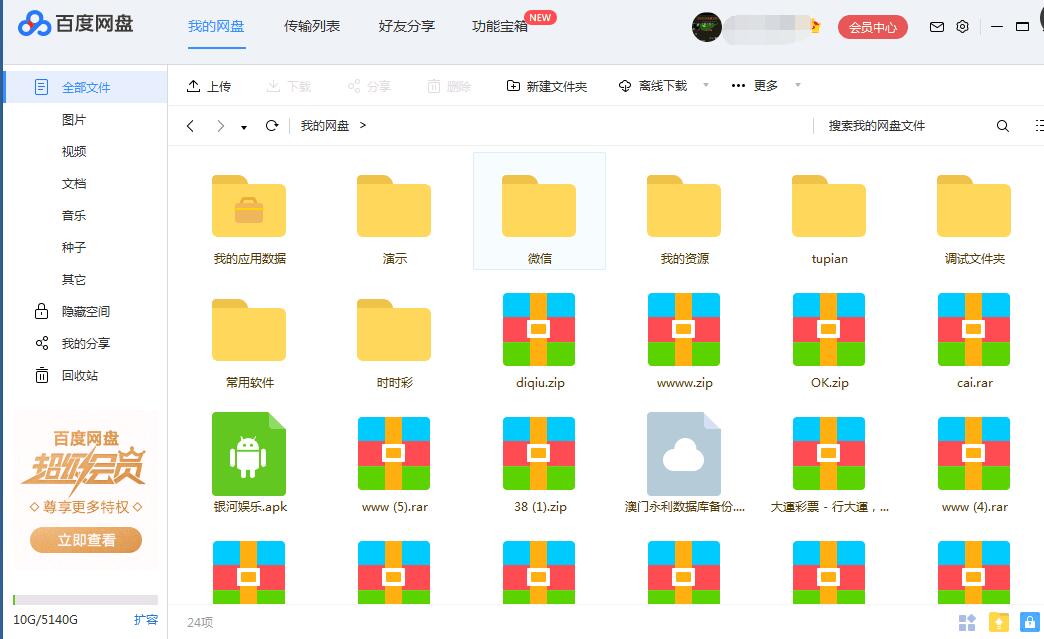The image size is (1044, 639).
Task: Click the 扩容 link
Action: (x=146, y=620)
